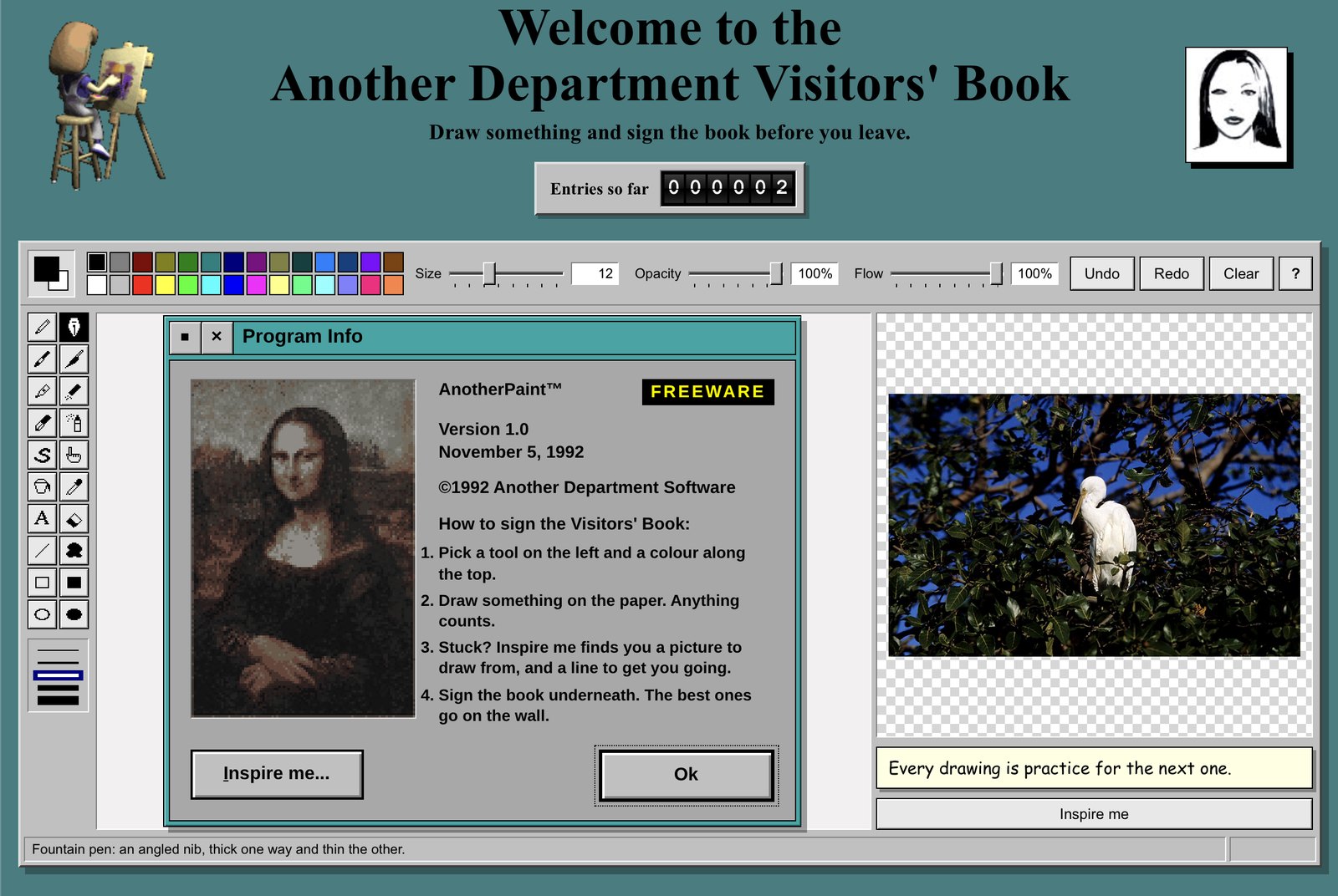Click the Size value field showing 12
Image resolution: width=1338 pixels, height=896 pixels.
coord(595,273)
